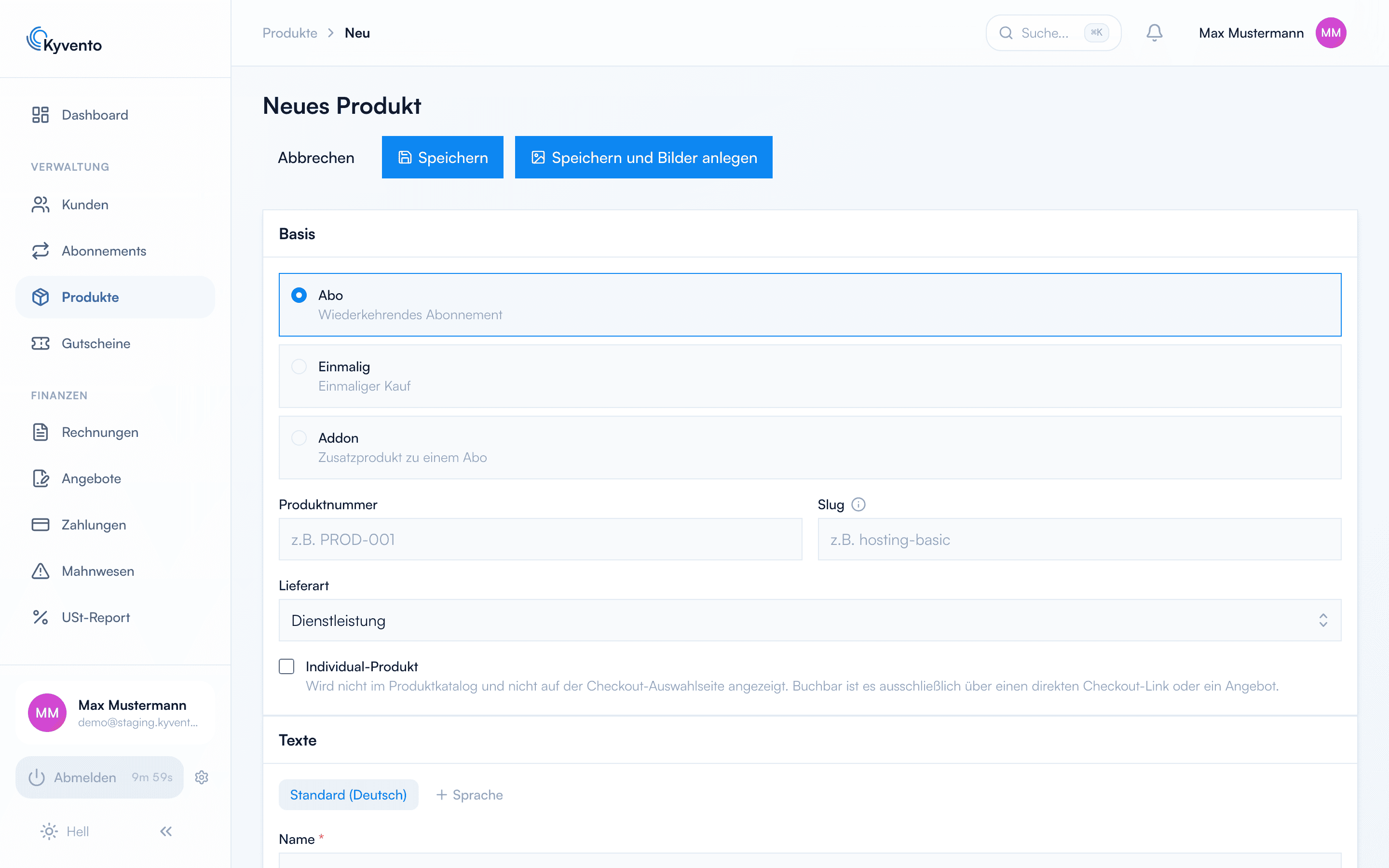Click the Speichern button
Viewport: 1389px width, 868px height.
(x=443, y=157)
